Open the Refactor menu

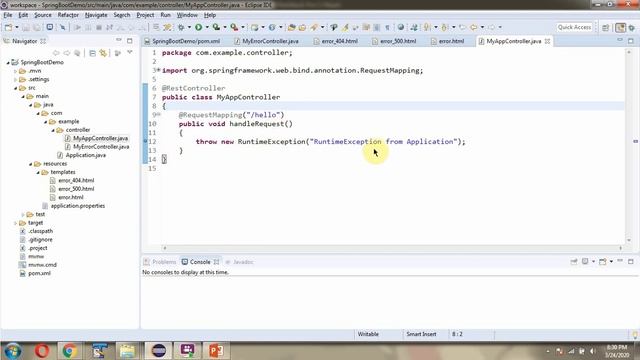[68, 15]
